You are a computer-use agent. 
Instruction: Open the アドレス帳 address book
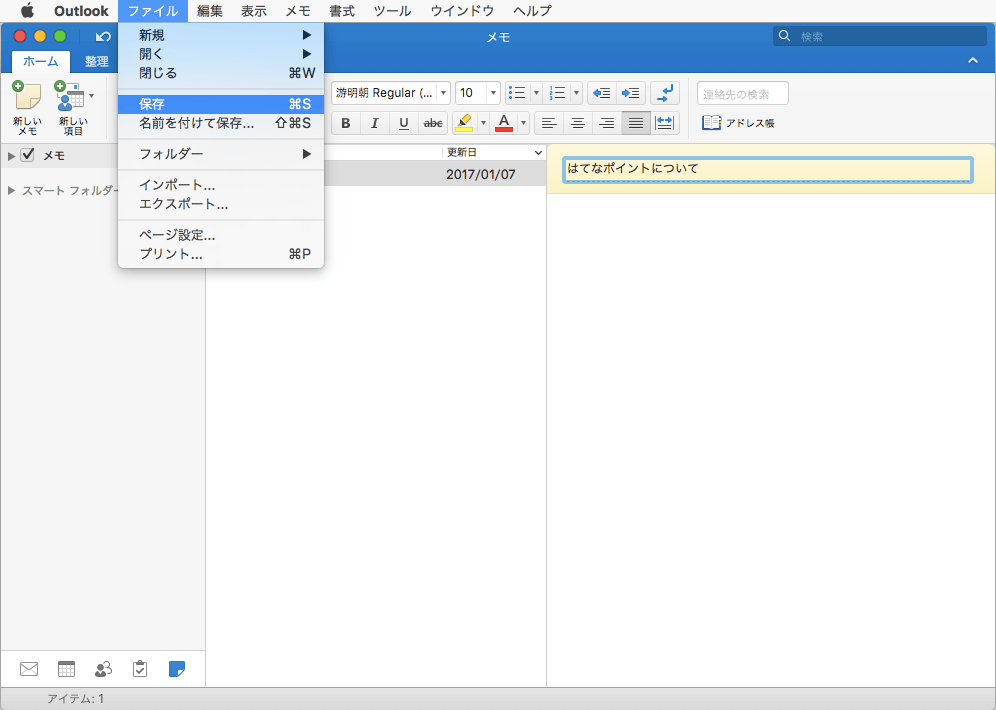click(x=738, y=123)
